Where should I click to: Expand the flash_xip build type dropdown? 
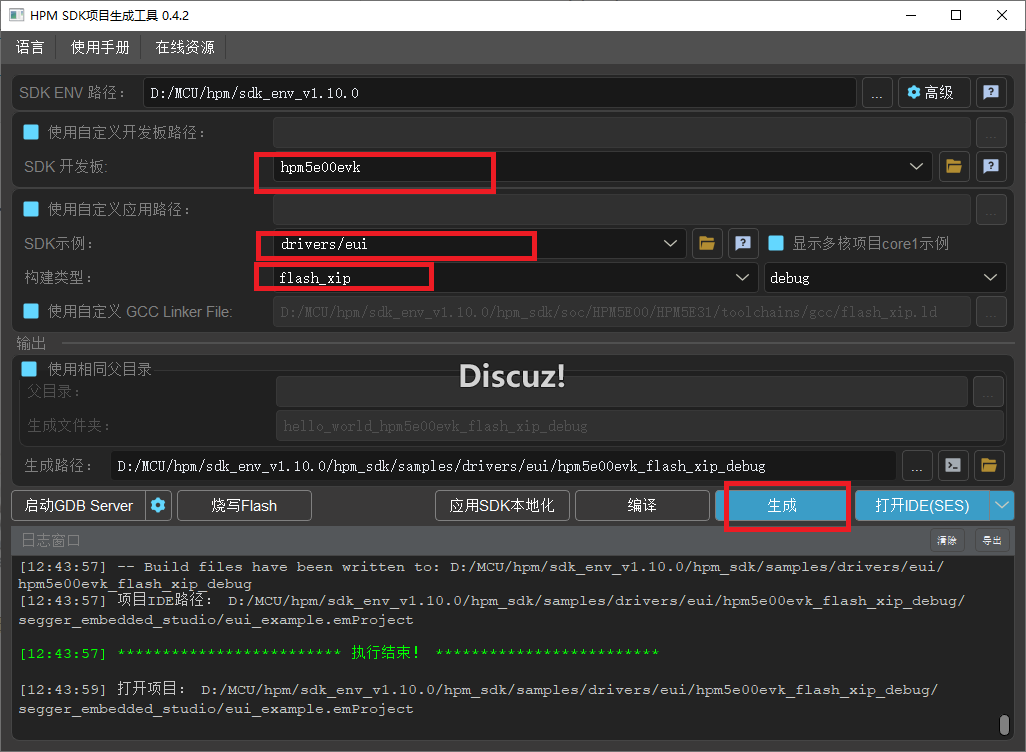click(742, 278)
